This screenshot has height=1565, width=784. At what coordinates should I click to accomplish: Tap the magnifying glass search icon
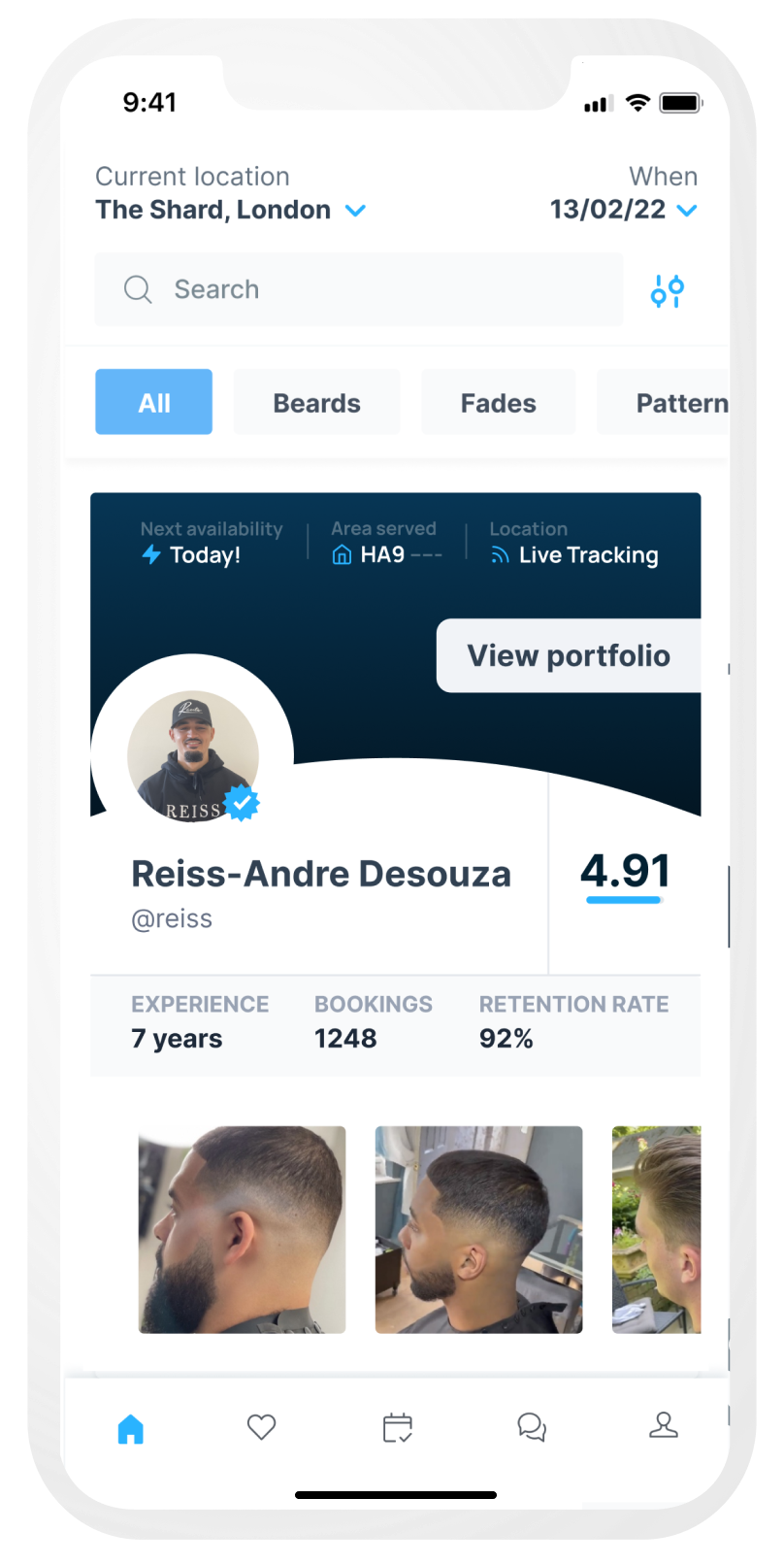coord(138,289)
